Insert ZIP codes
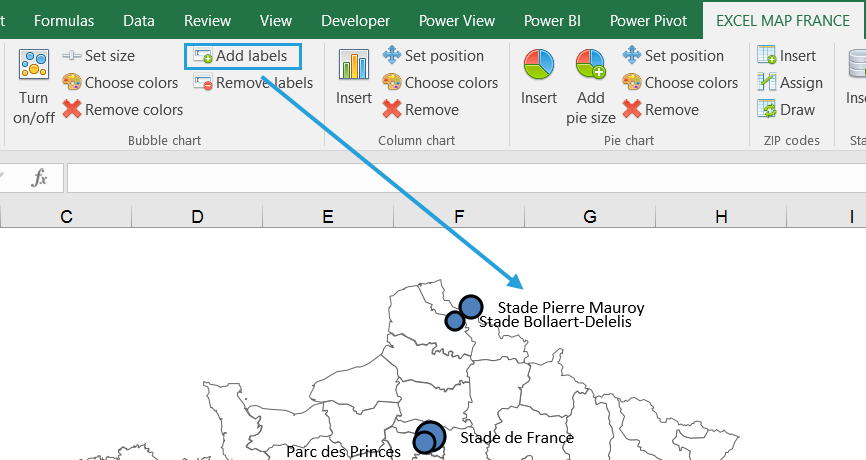The height and width of the screenshot is (460, 866). [x=786, y=56]
